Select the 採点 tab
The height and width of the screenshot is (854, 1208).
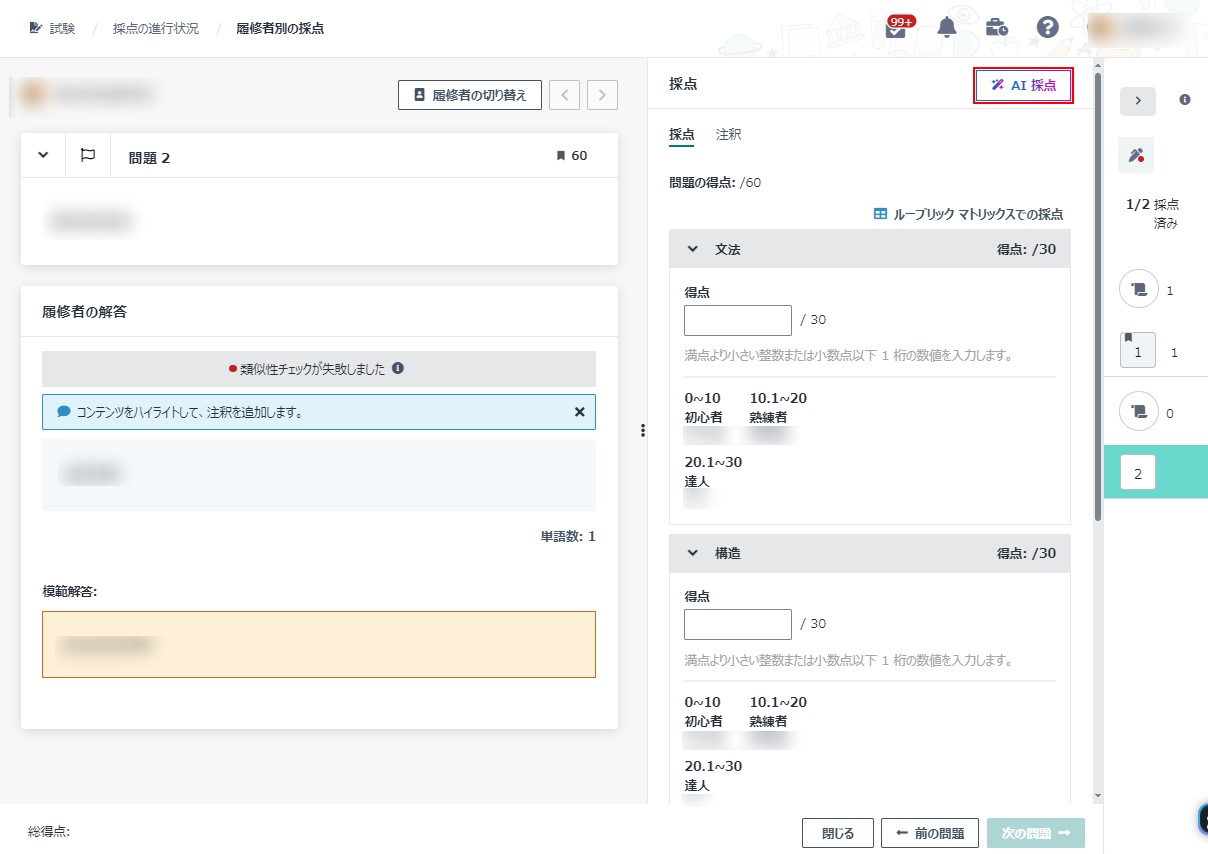pos(681,134)
